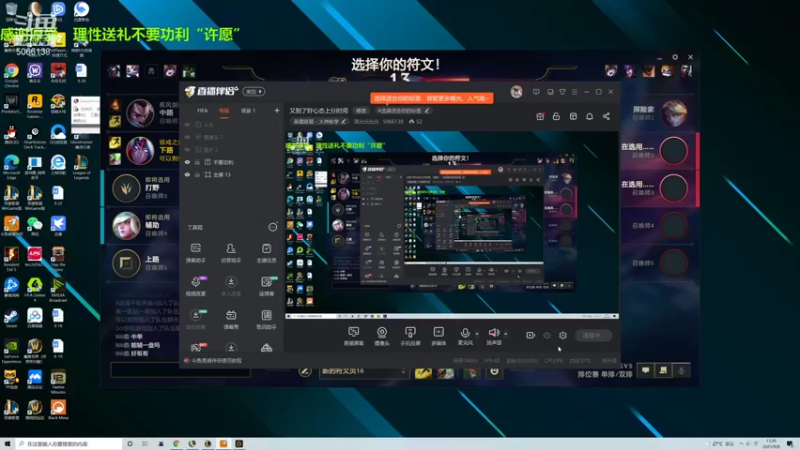This screenshot has width=800, height=450.
Task: Expand the microphone options arrow
Action: coord(477,334)
